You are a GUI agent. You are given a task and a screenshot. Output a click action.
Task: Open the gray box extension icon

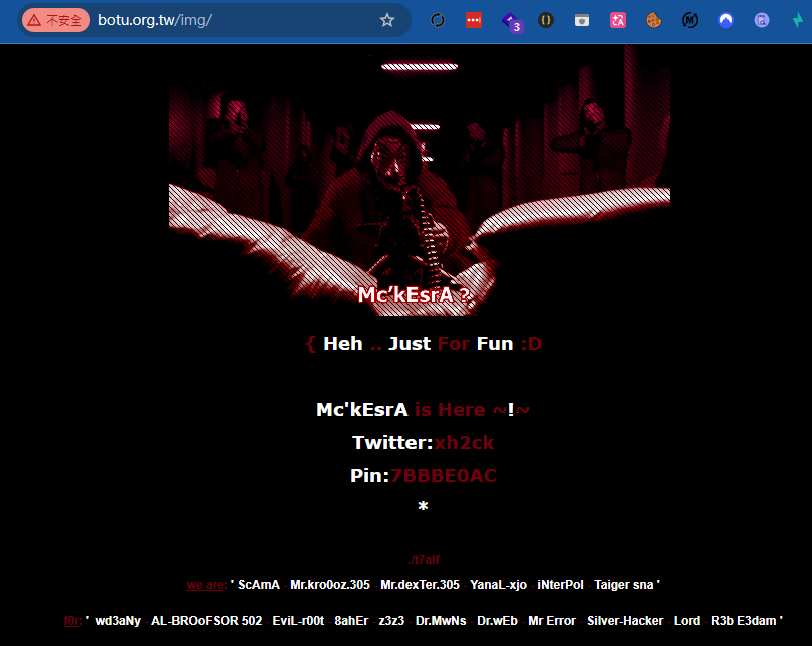click(x=582, y=20)
